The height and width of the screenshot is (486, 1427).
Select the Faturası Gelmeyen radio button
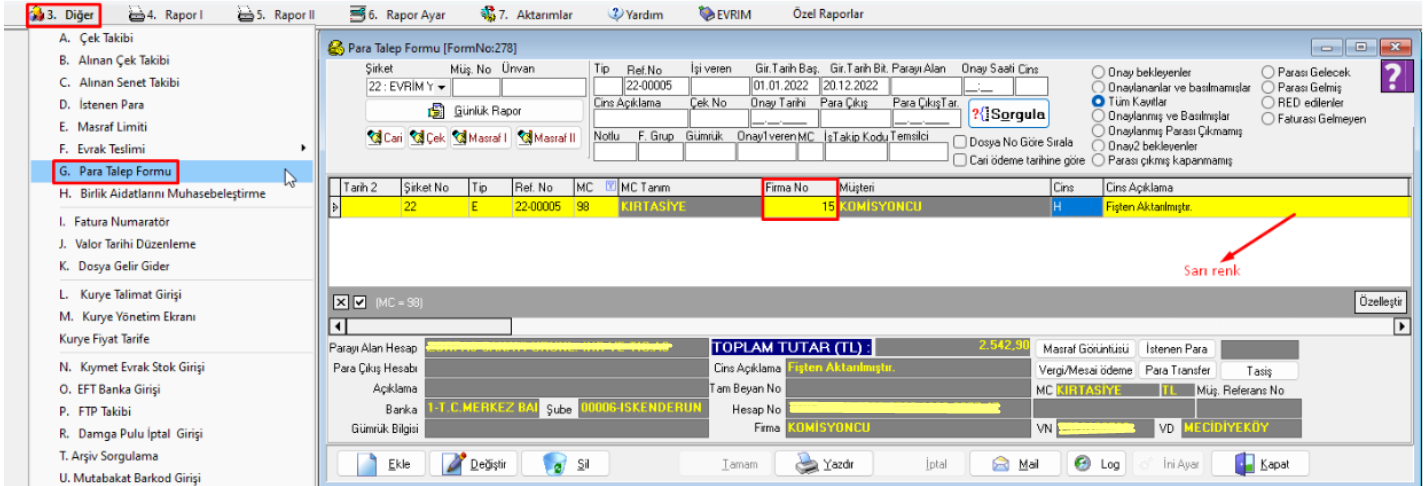[x=1269, y=118]
